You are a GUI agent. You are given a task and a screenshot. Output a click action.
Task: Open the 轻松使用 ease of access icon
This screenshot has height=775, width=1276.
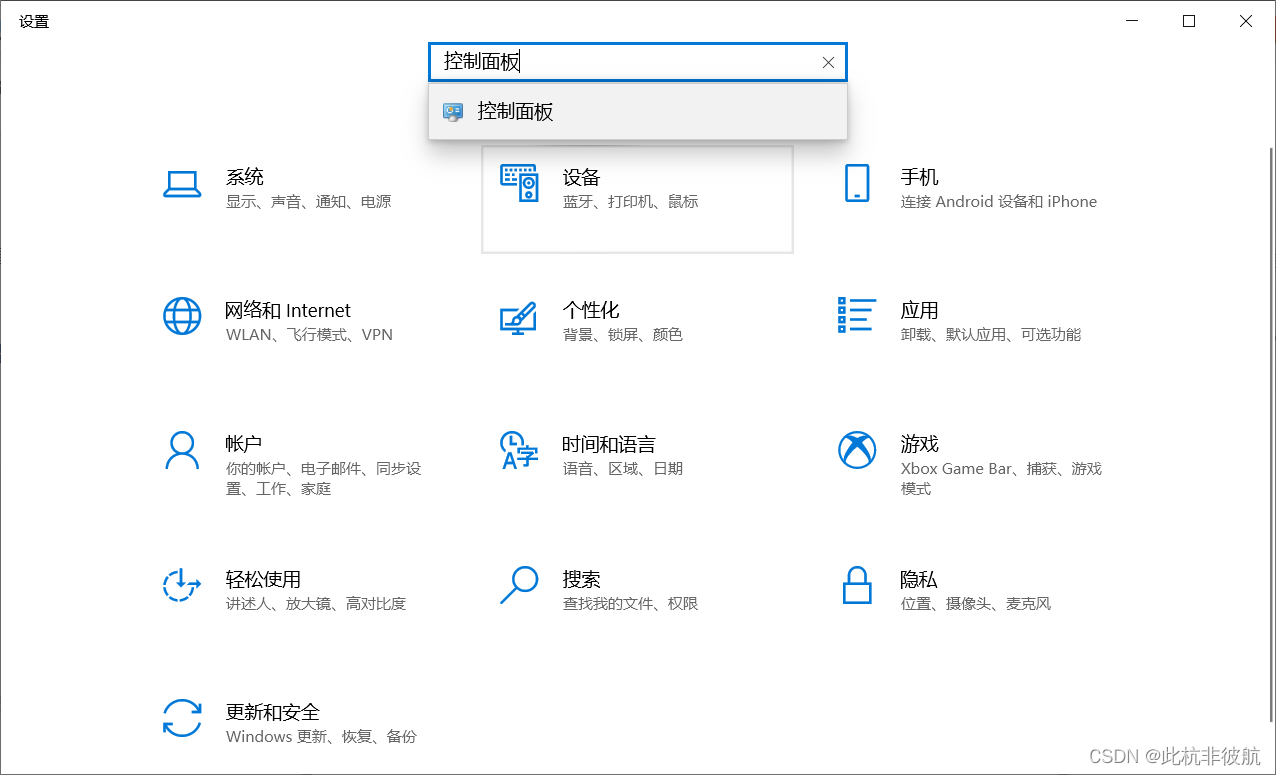pos(182,585)
